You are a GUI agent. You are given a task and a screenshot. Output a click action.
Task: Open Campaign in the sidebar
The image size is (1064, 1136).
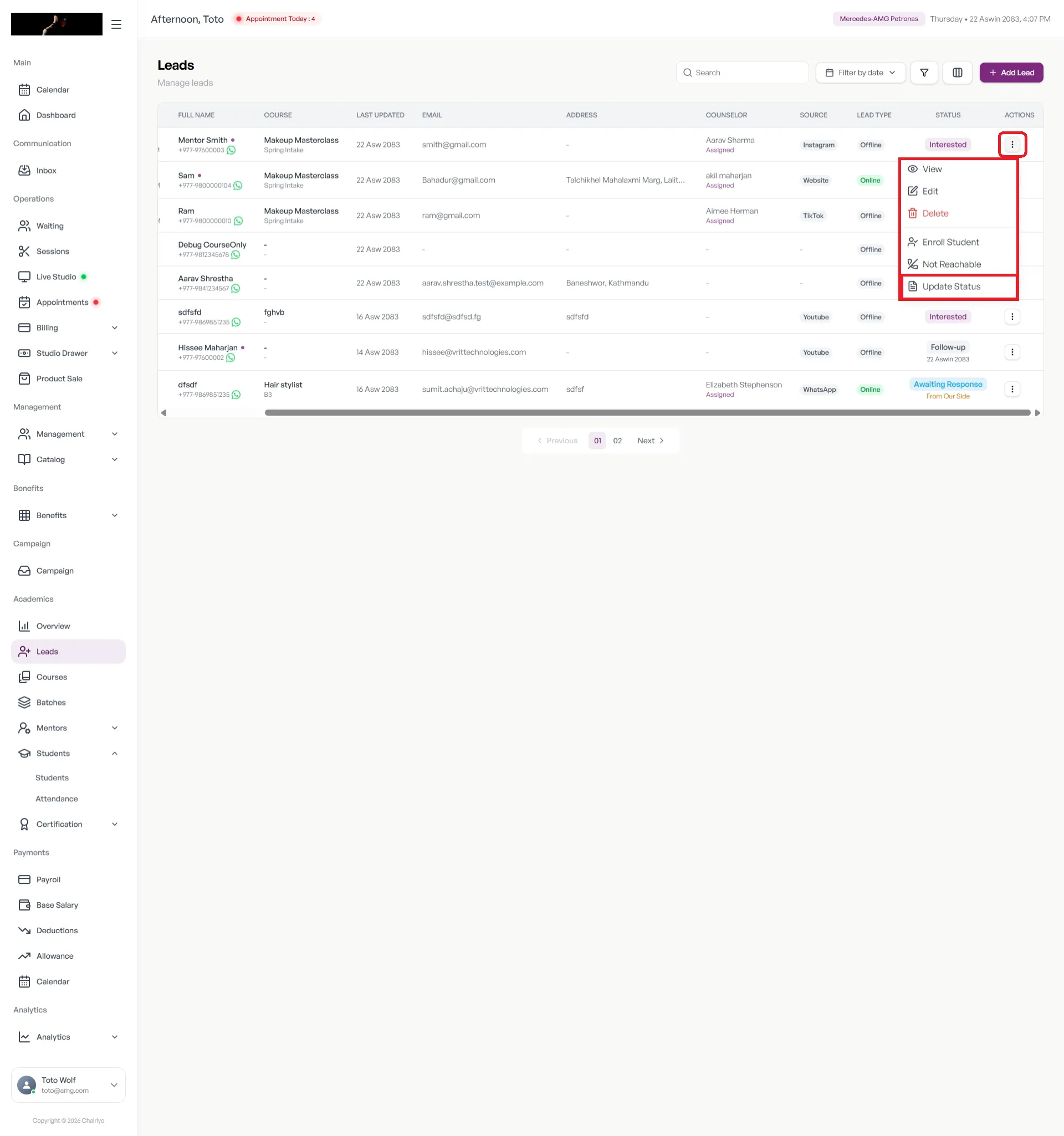click(68, 570)
